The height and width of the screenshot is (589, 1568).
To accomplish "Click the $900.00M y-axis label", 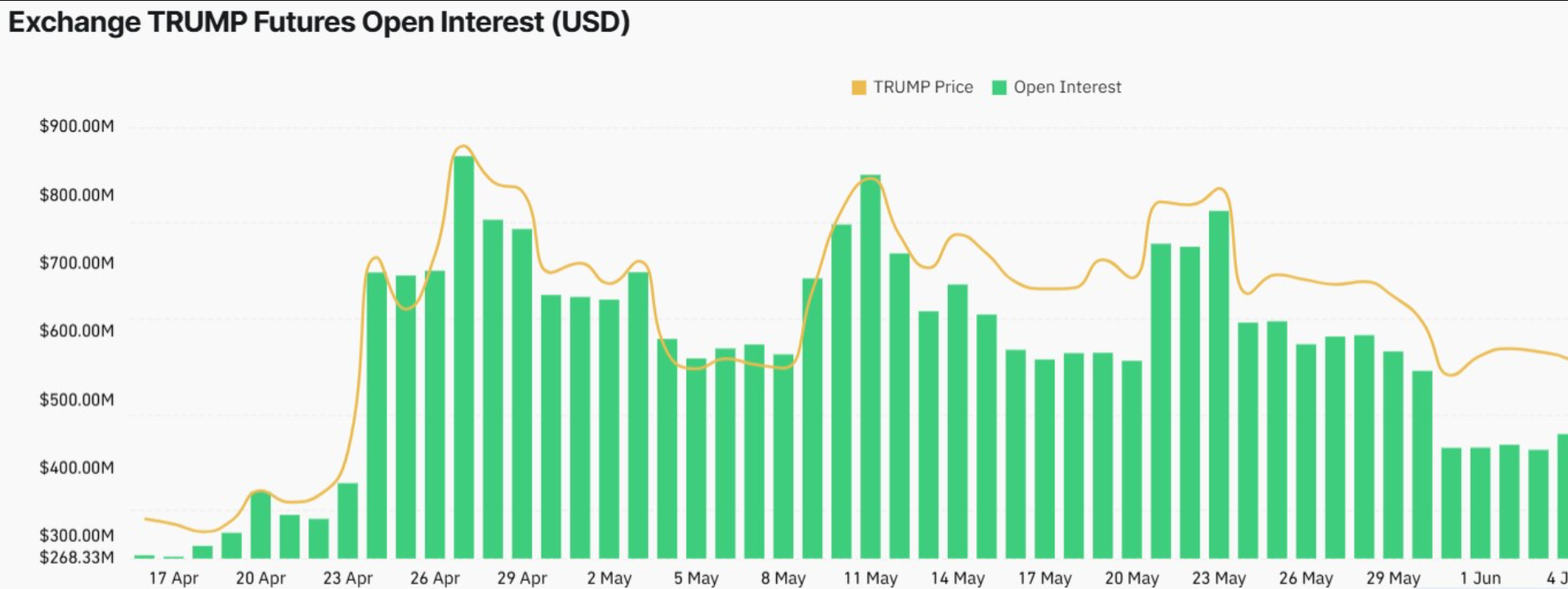I will click(x=77, y=126).
